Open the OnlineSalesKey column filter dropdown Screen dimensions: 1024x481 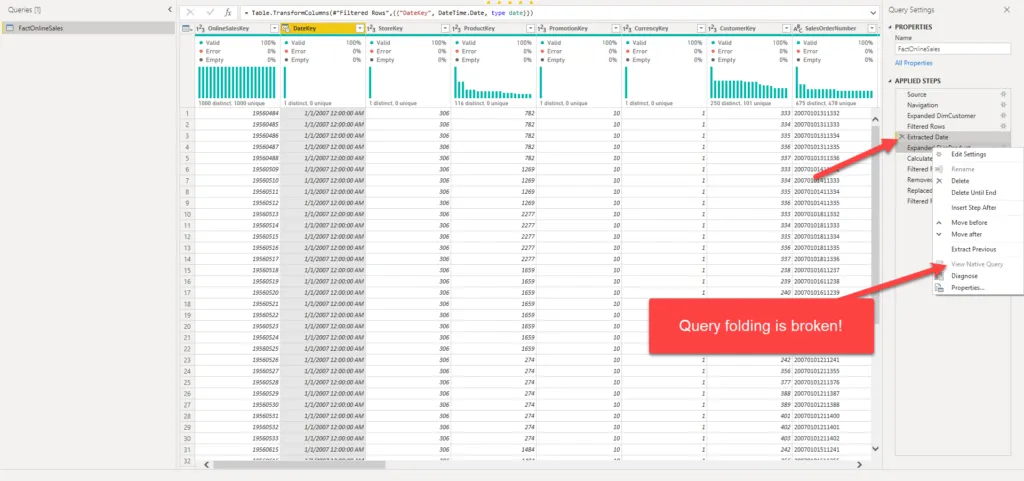[x=275, y=29]
